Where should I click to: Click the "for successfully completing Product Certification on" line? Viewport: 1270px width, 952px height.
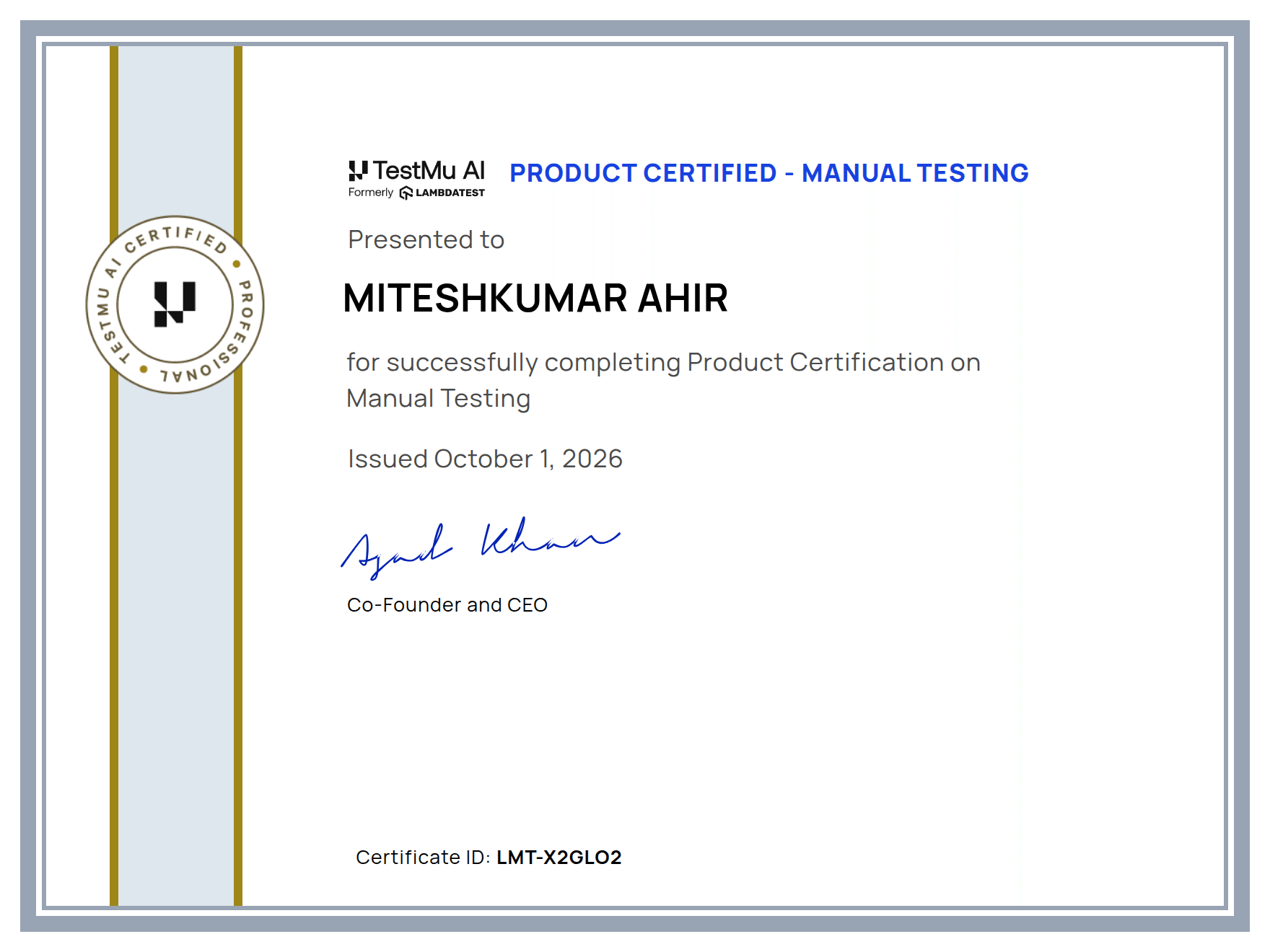[x=663, y=363]
